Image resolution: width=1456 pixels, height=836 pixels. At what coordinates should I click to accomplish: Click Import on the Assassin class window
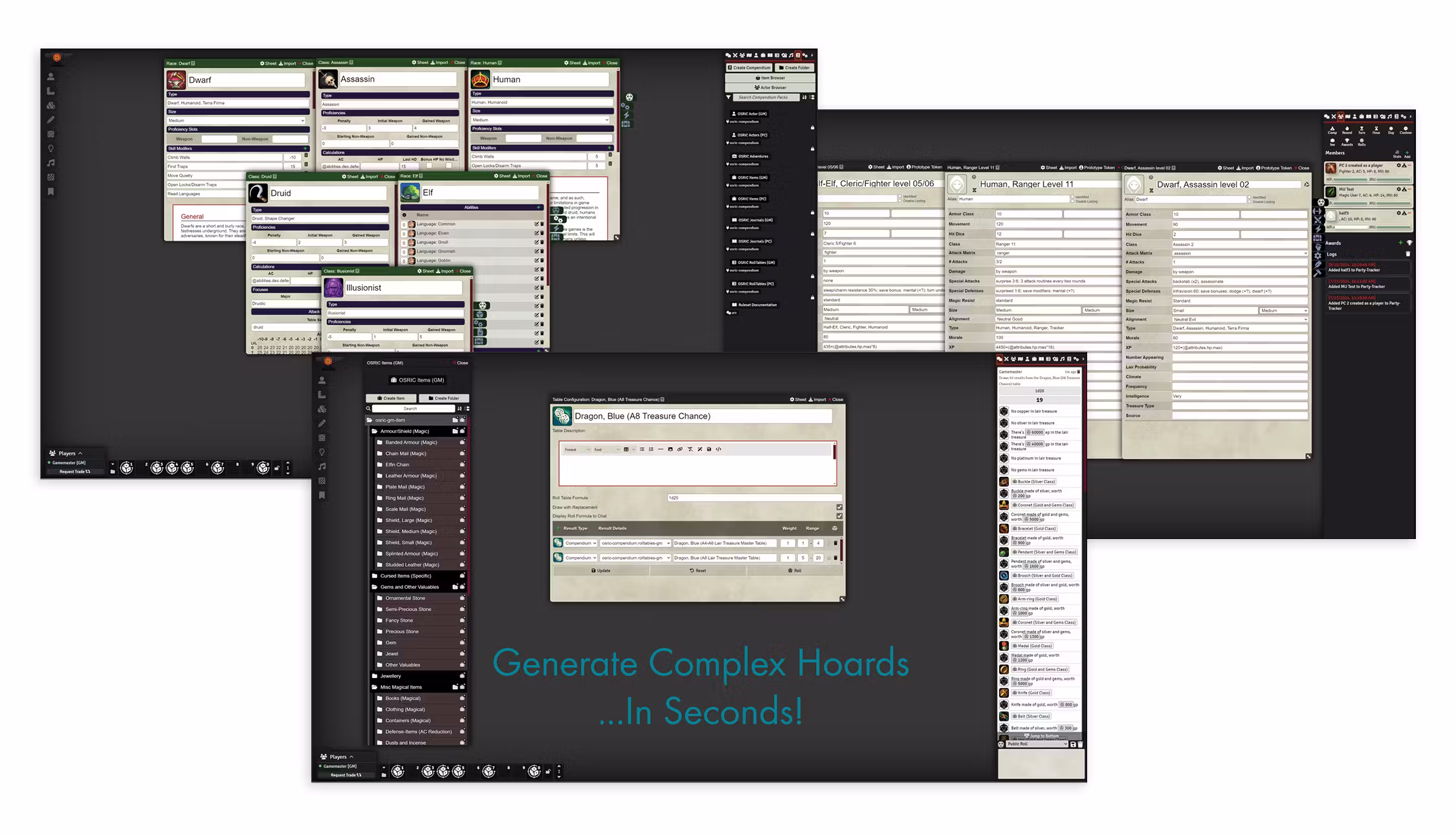coord(438,63)
